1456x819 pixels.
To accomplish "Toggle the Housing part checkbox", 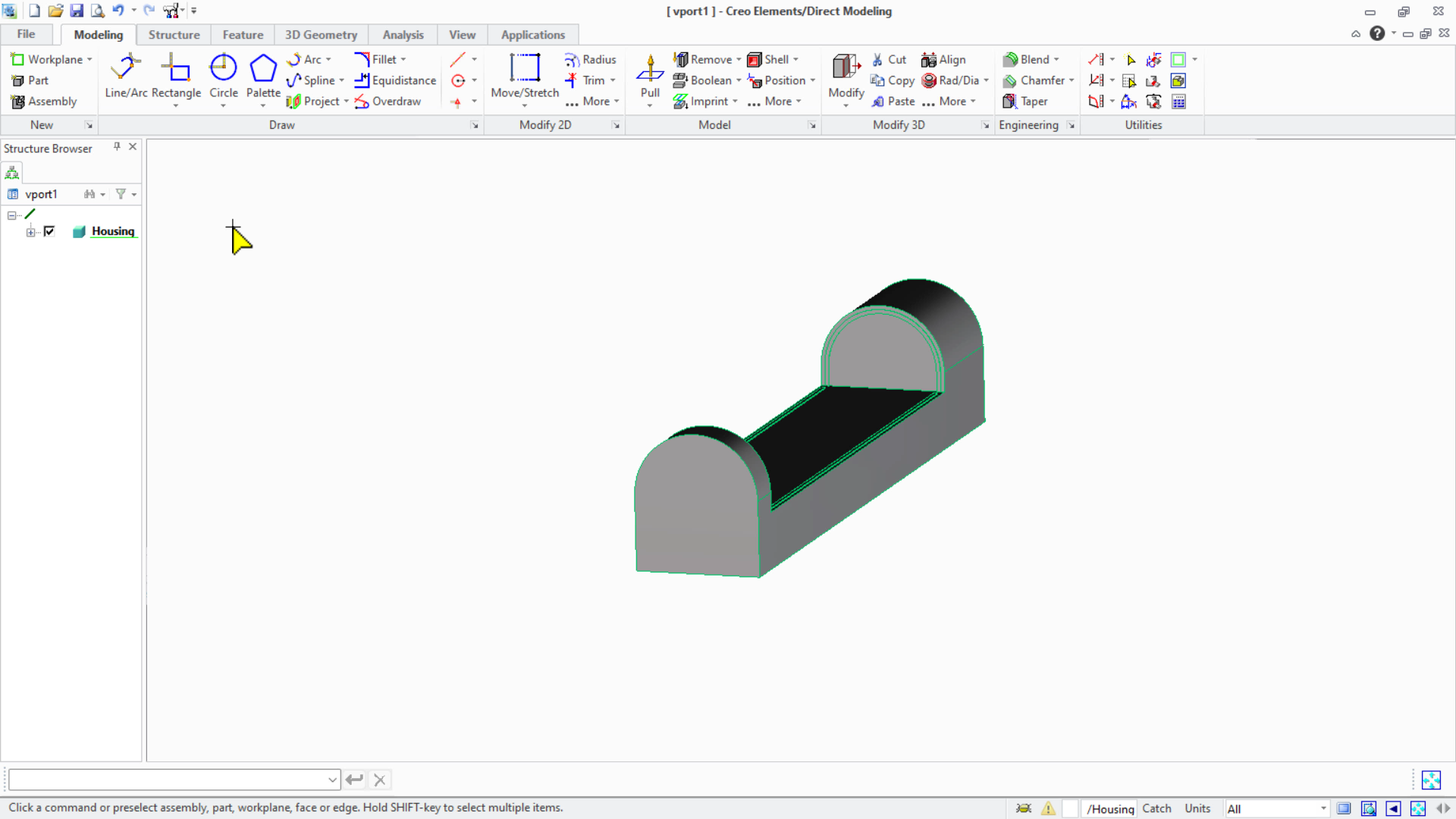I will point(49,231).
